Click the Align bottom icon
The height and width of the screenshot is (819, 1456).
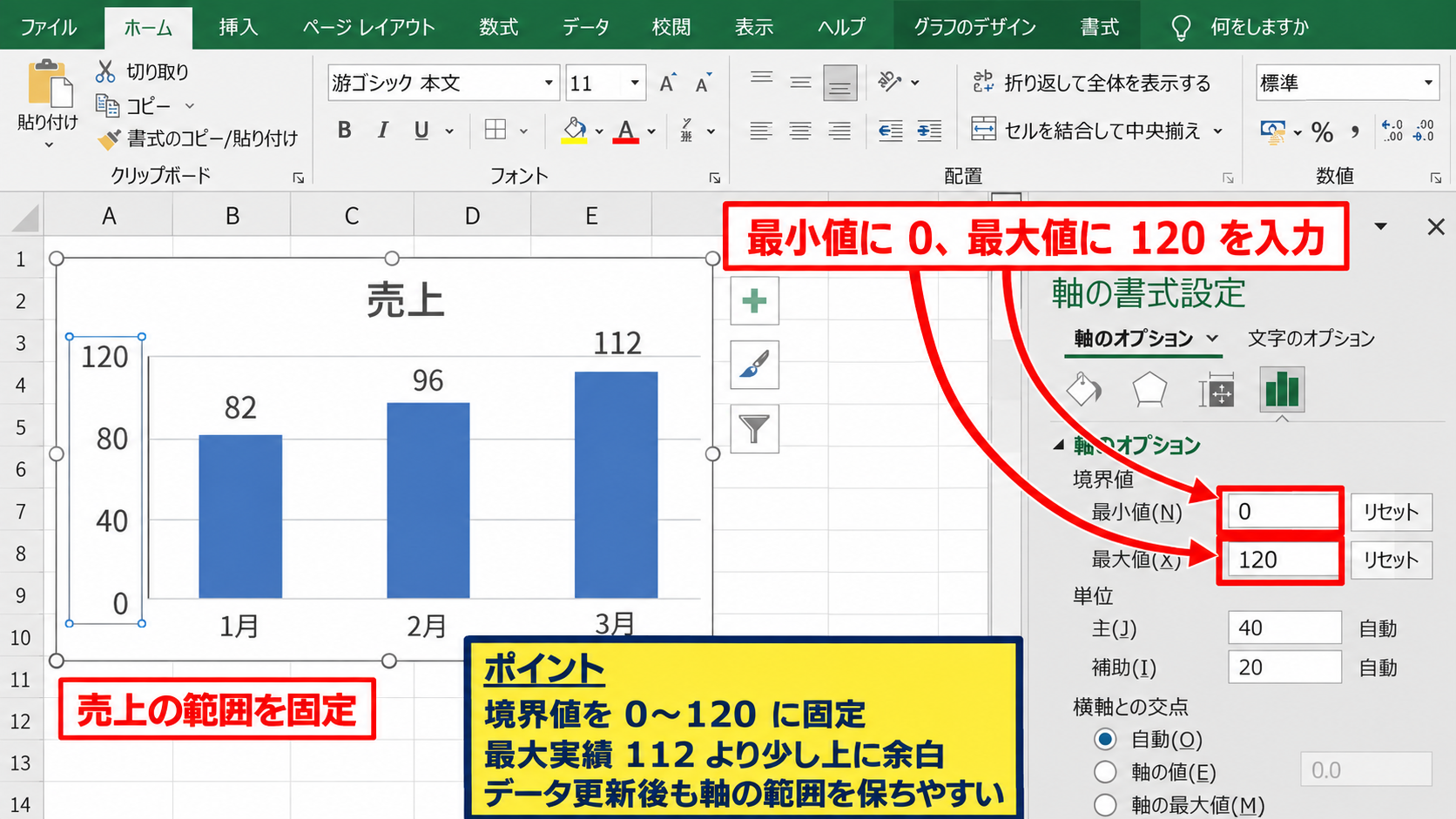click(x=839, y=84)
